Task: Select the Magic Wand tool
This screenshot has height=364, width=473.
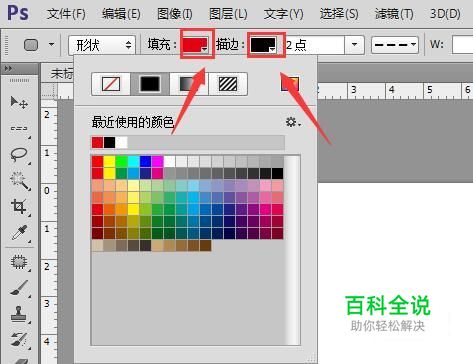Action: (19, 181)
